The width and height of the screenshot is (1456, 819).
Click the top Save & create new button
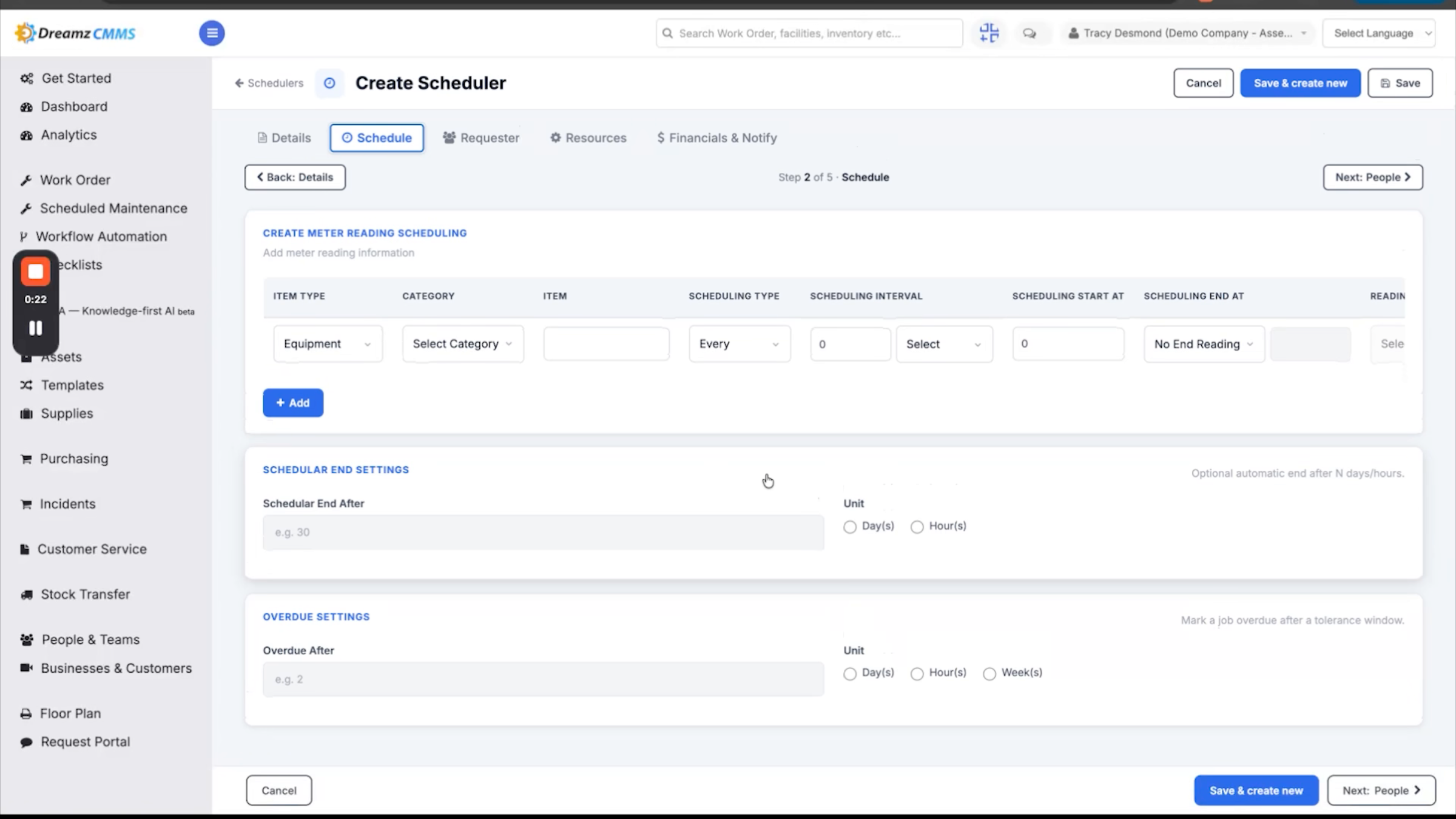click(x=1300, y=83)
